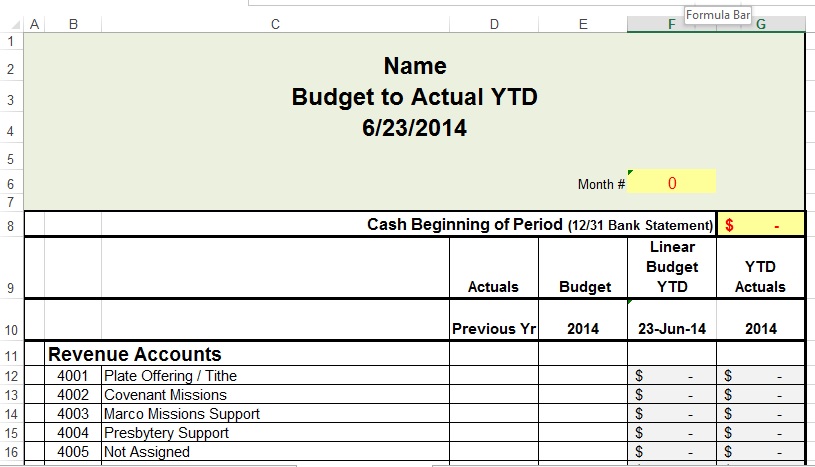Select row 16 header
The width and height of the screenshot is (815, 467).
(11, 452)
